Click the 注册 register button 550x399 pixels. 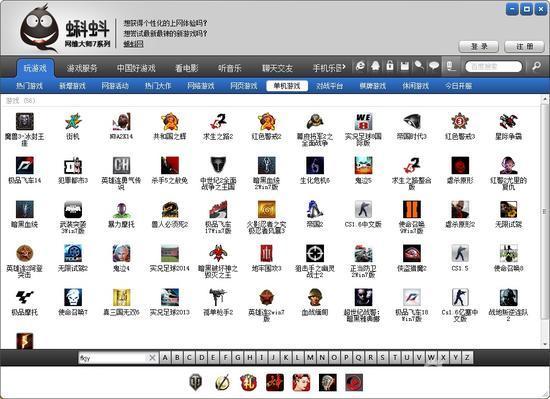pos(524,46)
